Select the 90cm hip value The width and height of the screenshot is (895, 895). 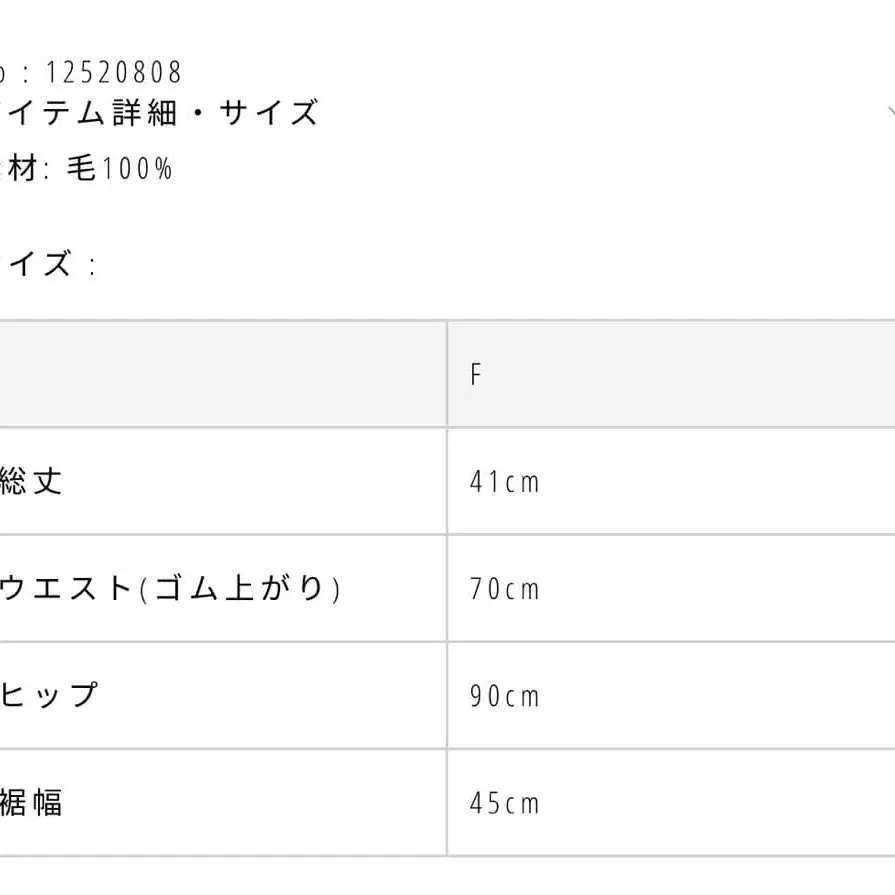click(504, 696)
